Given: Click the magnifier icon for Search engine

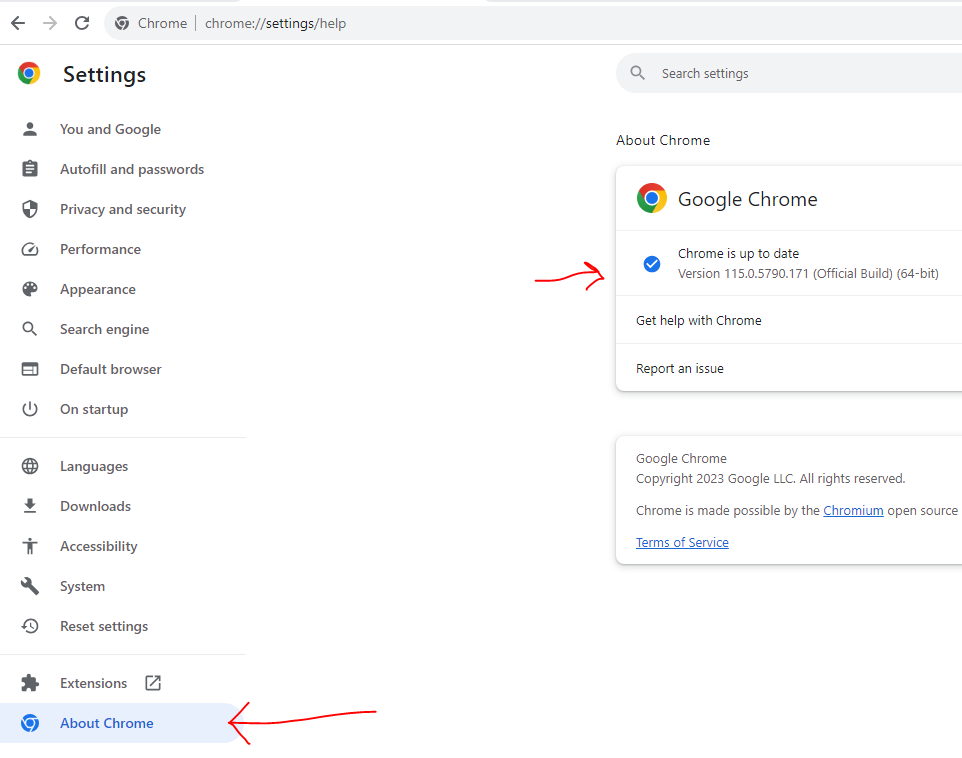Looking at the screenshot, I should coord(29,329).
